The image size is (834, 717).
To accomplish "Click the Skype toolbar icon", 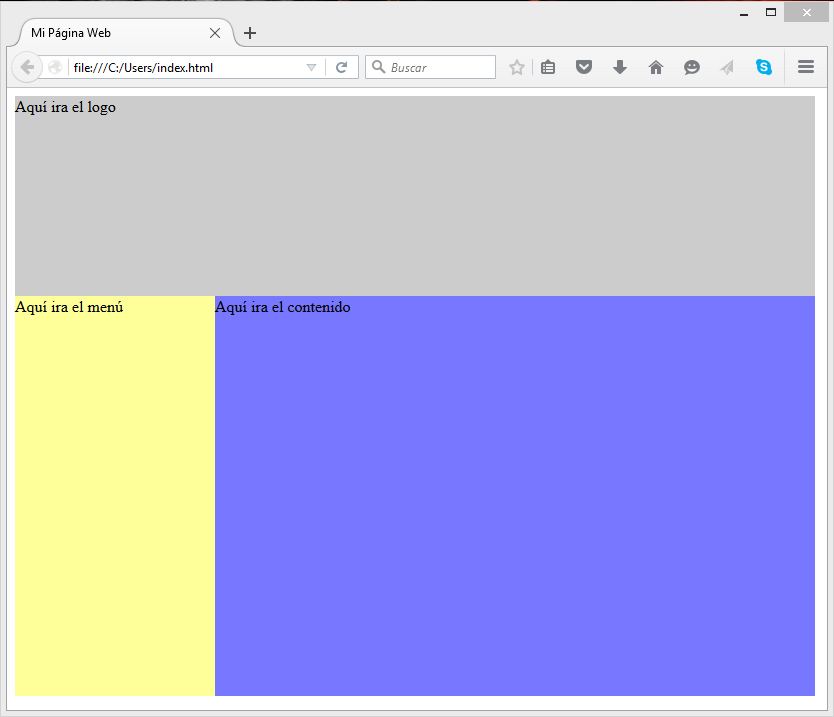I will (x=764, y=67).
